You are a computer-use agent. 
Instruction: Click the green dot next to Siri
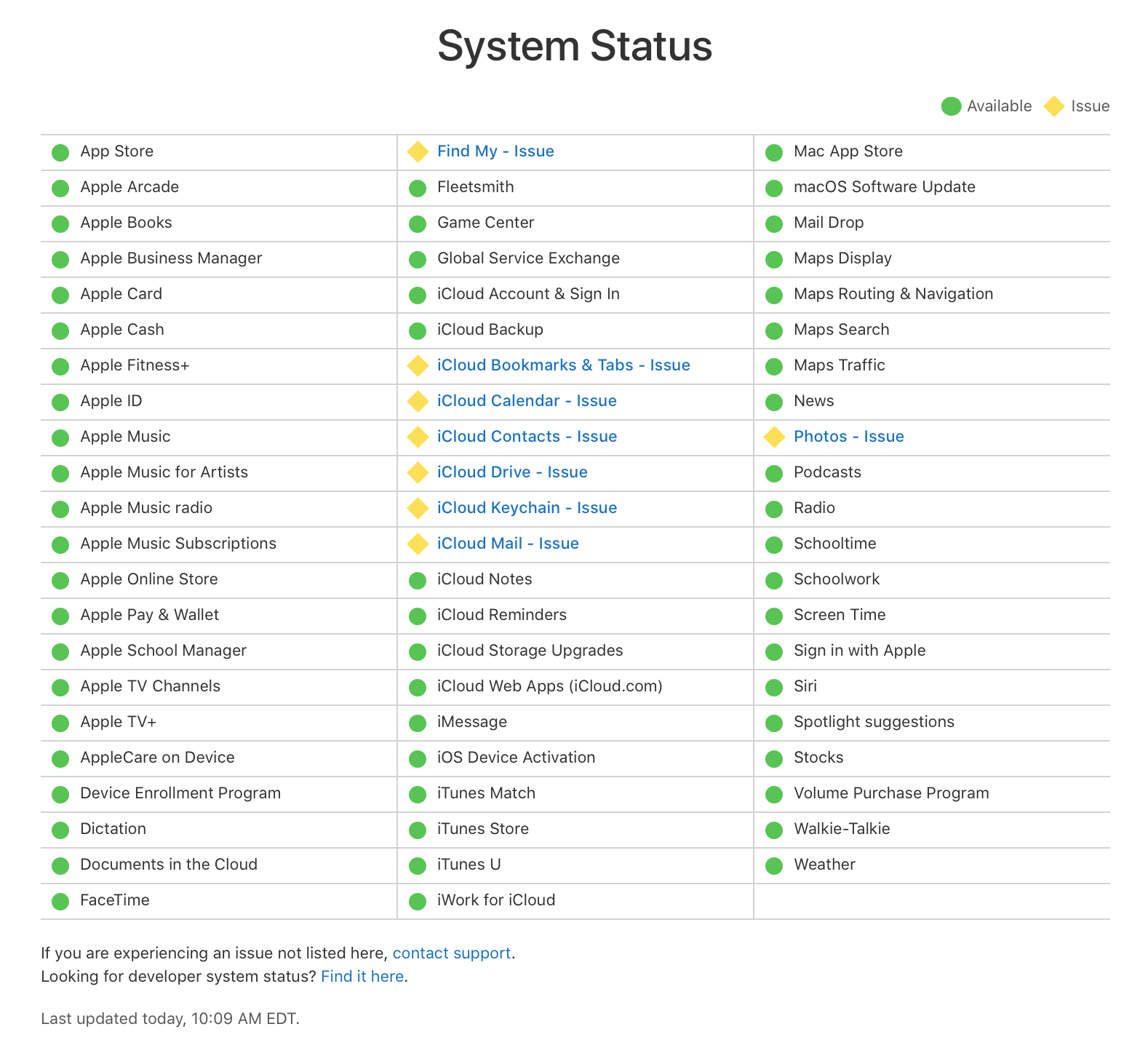coord(774,687)
